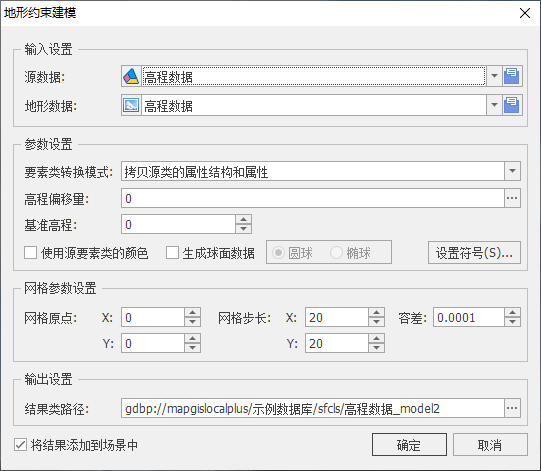Click ellipsis button beside elevation offset
The height and width of the screenshot is (471, 541).
pyautogui.click(x=512, y=198)
